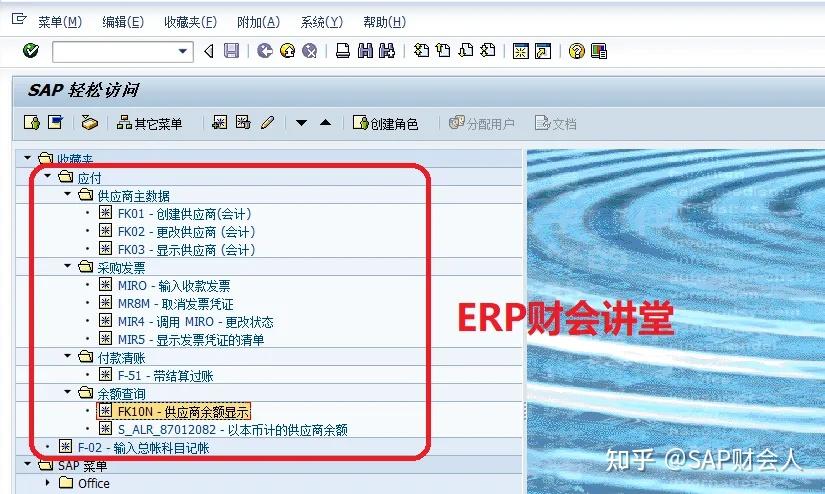The image size is (825, 494).
Task: Collapse the SAP 菜单 node
Action: pos(27,463)
